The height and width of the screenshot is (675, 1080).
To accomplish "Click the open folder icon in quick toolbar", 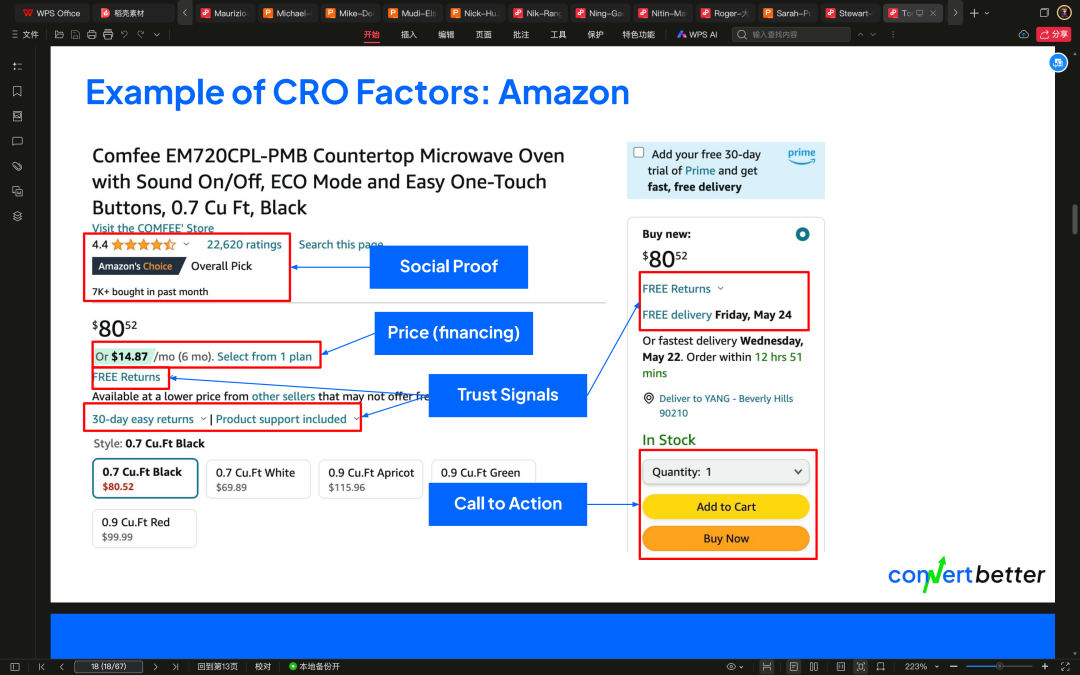I will coord(59,34).
